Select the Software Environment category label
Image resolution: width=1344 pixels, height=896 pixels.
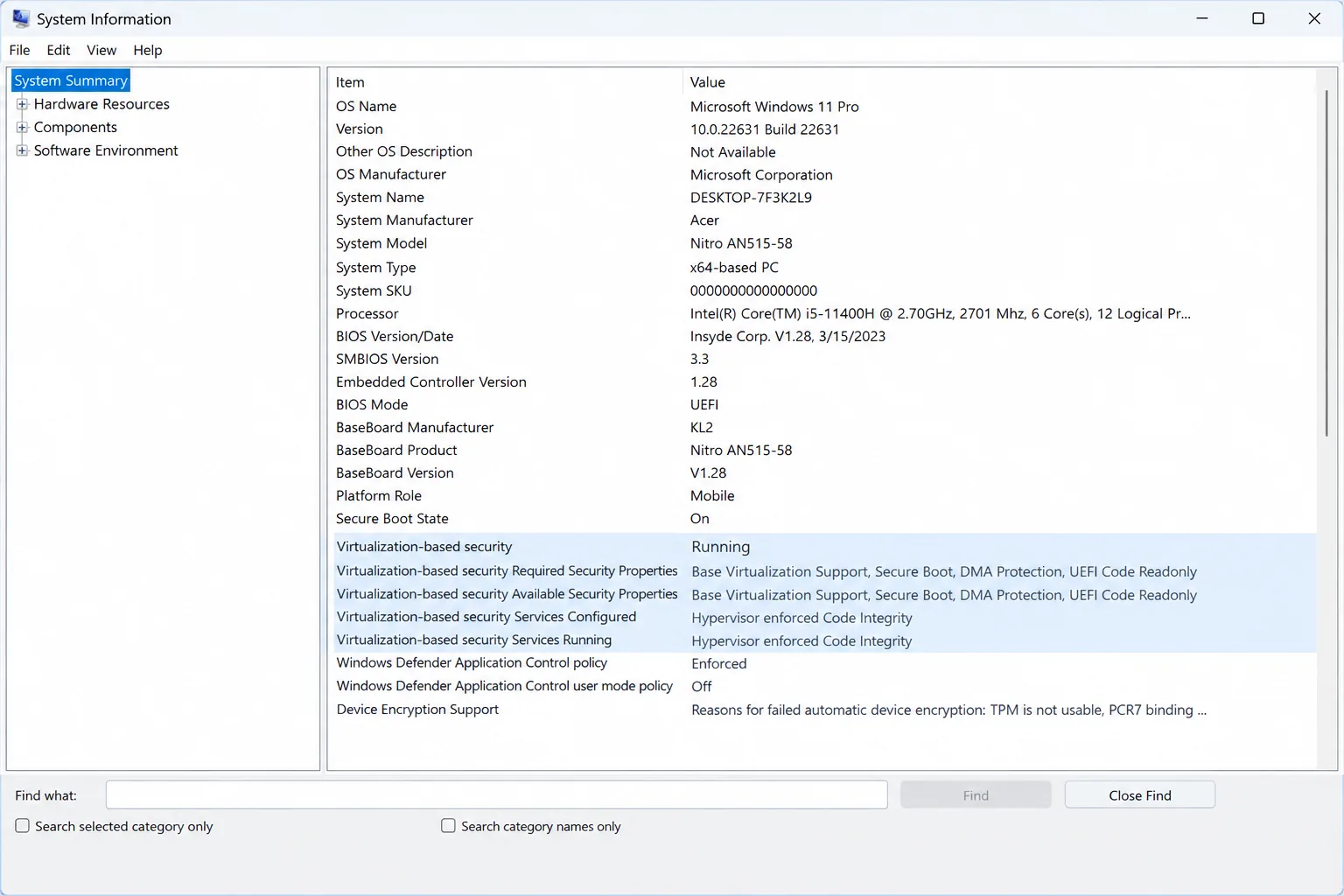pyautogui.click(x=106, y=150)
